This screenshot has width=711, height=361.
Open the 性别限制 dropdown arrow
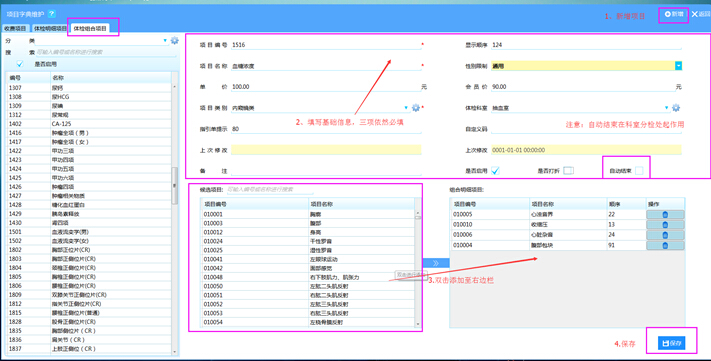point(678,66)
